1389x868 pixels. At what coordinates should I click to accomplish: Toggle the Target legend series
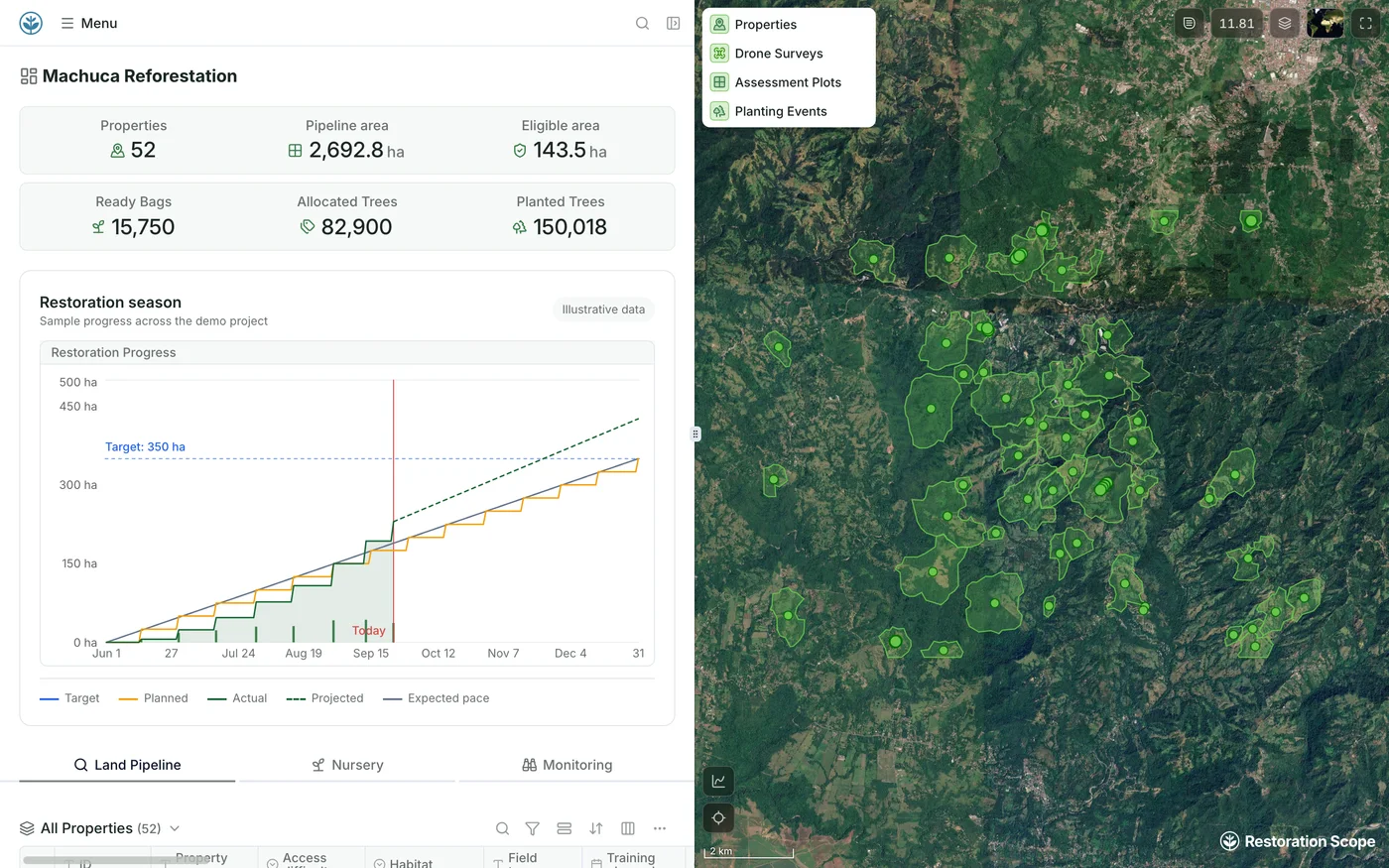(x=69, y=698)
